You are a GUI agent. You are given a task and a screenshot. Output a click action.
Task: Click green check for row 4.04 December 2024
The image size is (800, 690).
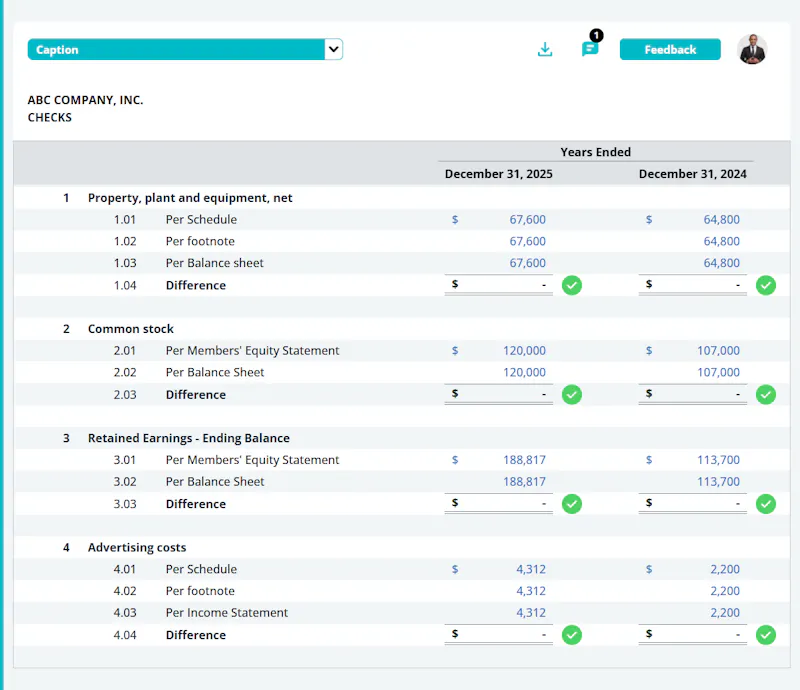pyautogui.click(x=766, y=635)
